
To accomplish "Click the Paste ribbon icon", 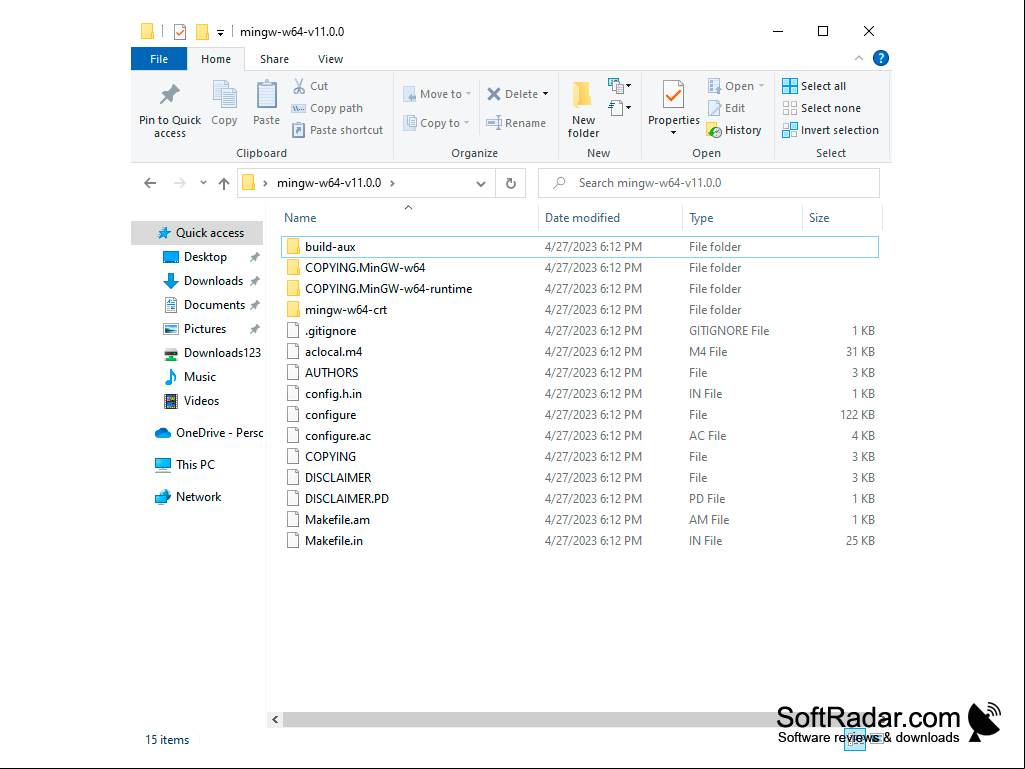I will click(x=266, y=103).
